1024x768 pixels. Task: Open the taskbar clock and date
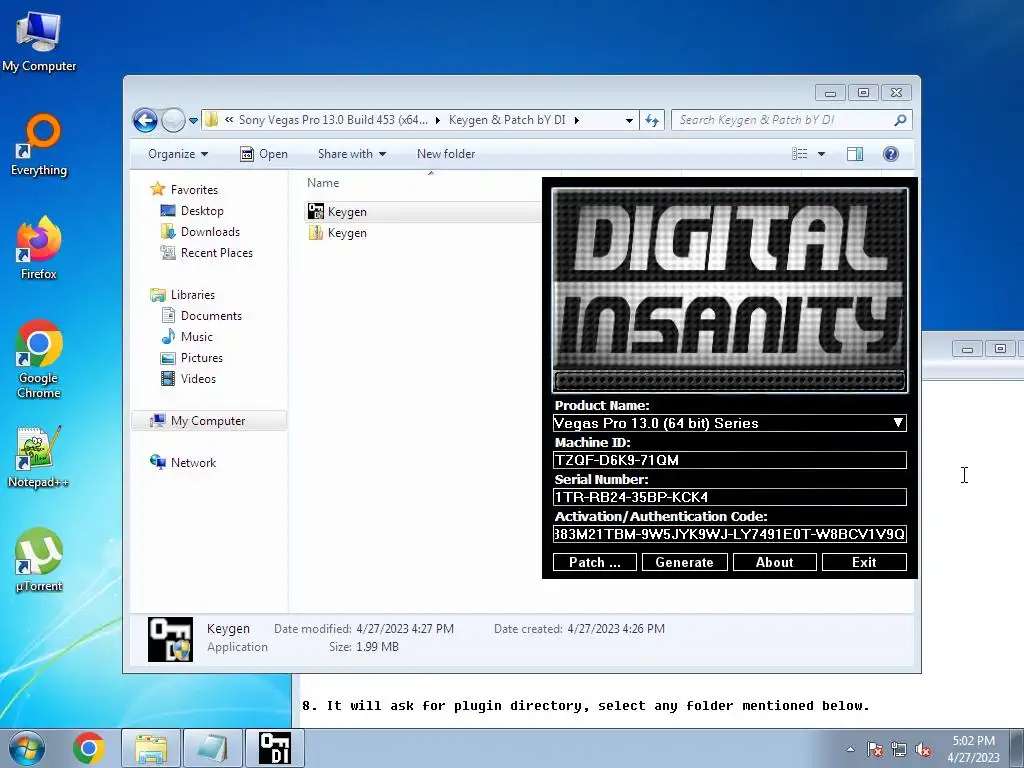974,749
